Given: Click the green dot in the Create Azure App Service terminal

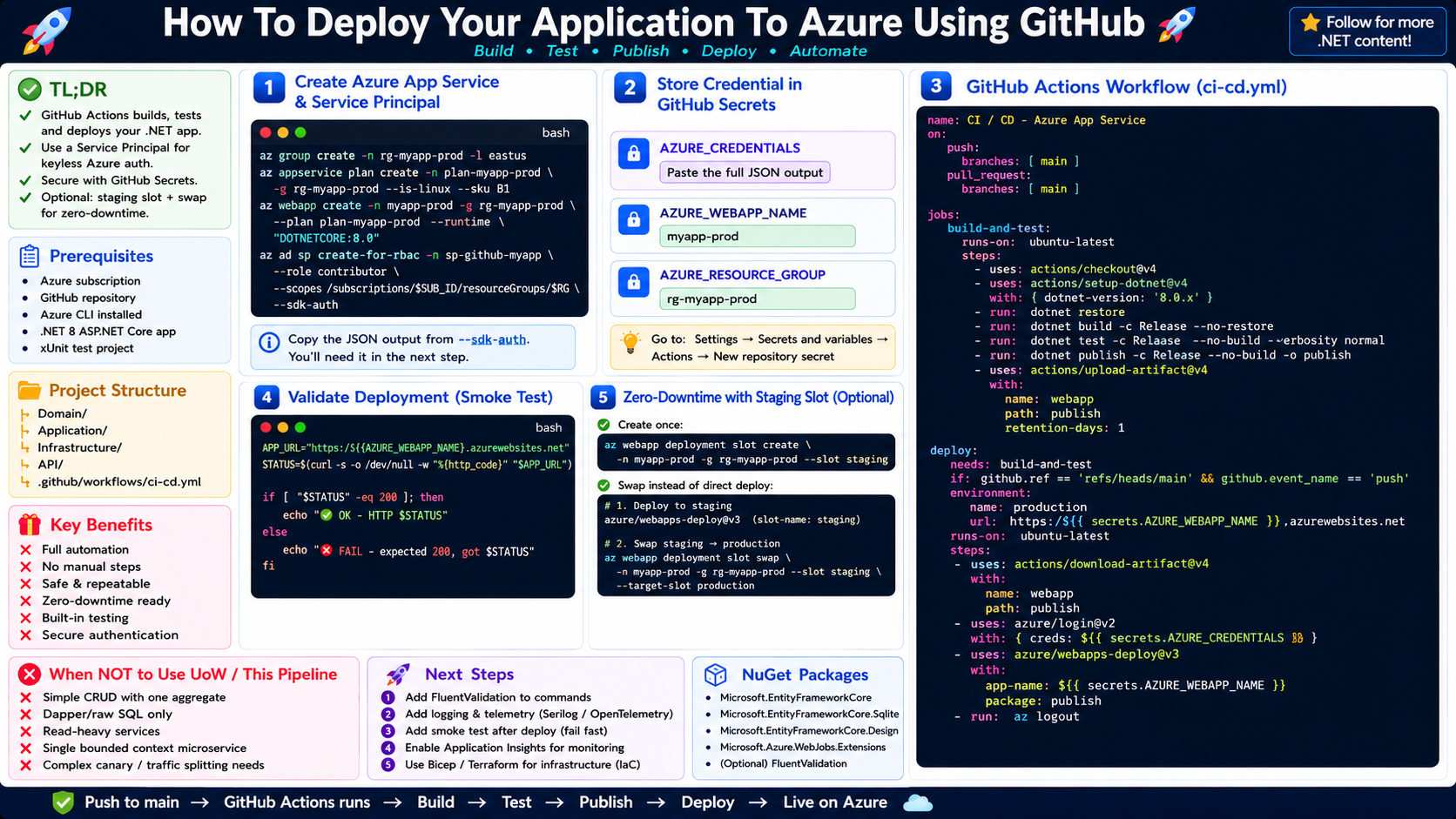Looking at the screenshot, I should (300, 132).
